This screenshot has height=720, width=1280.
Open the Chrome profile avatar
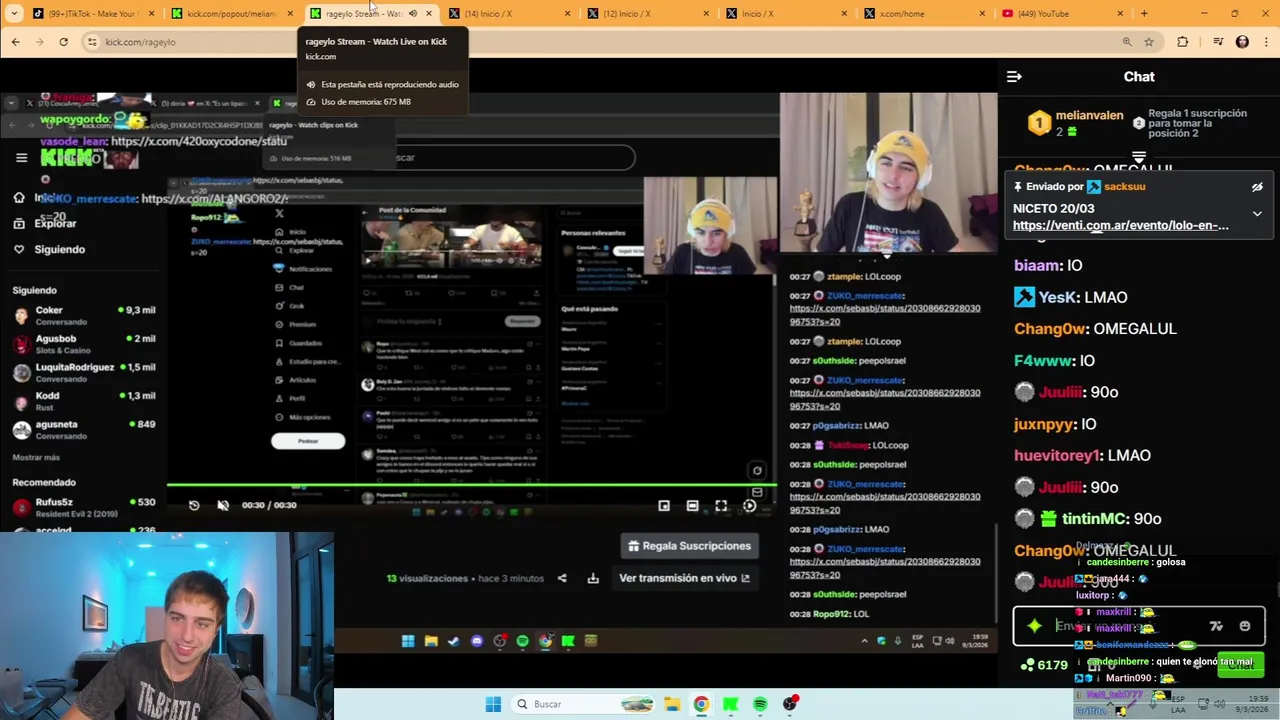[1242, 42]
